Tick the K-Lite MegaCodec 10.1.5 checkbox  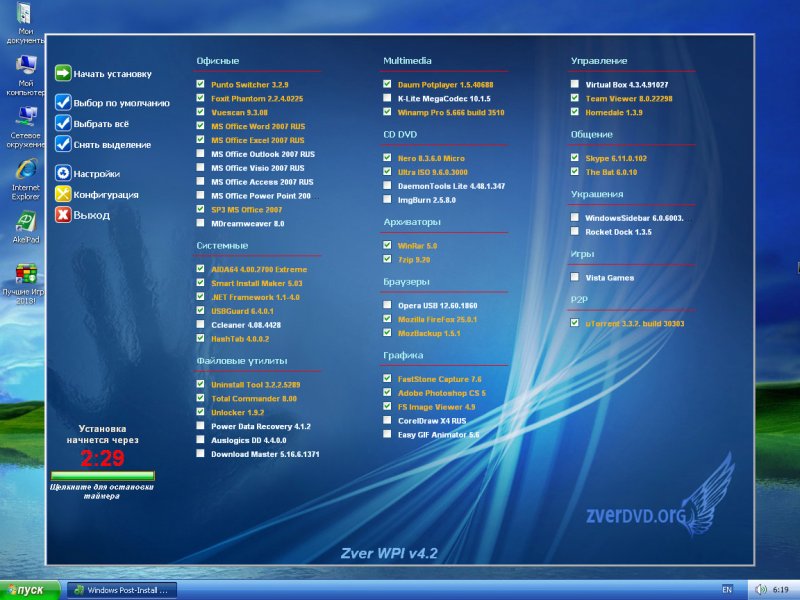pos(387,98)
